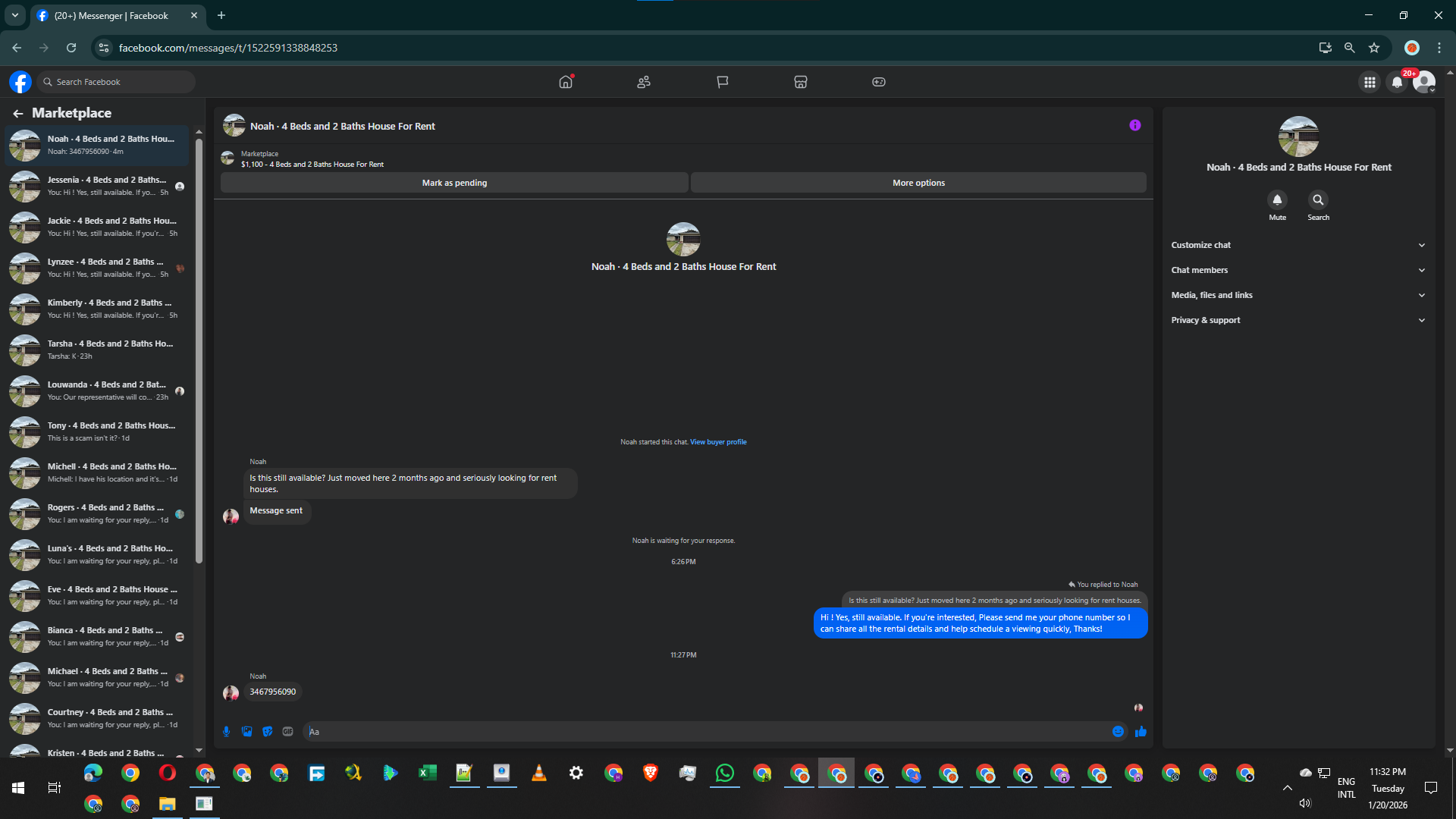
Task: Open Jackie's conversation in the list
Action: point(97,227)
